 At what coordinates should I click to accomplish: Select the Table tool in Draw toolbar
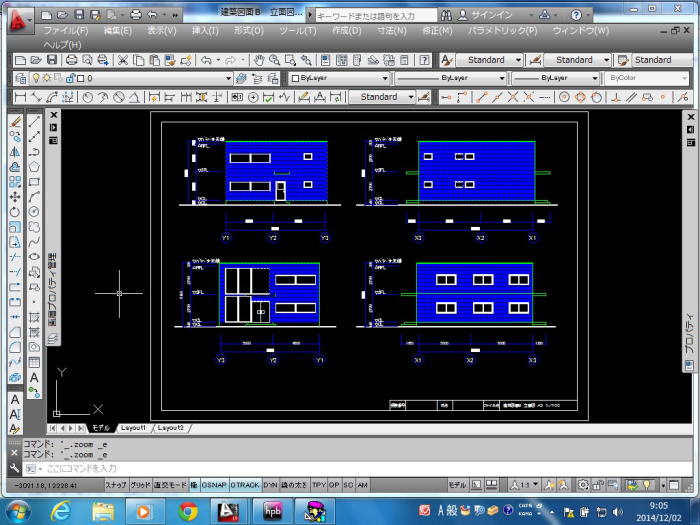tap(34, 362)
